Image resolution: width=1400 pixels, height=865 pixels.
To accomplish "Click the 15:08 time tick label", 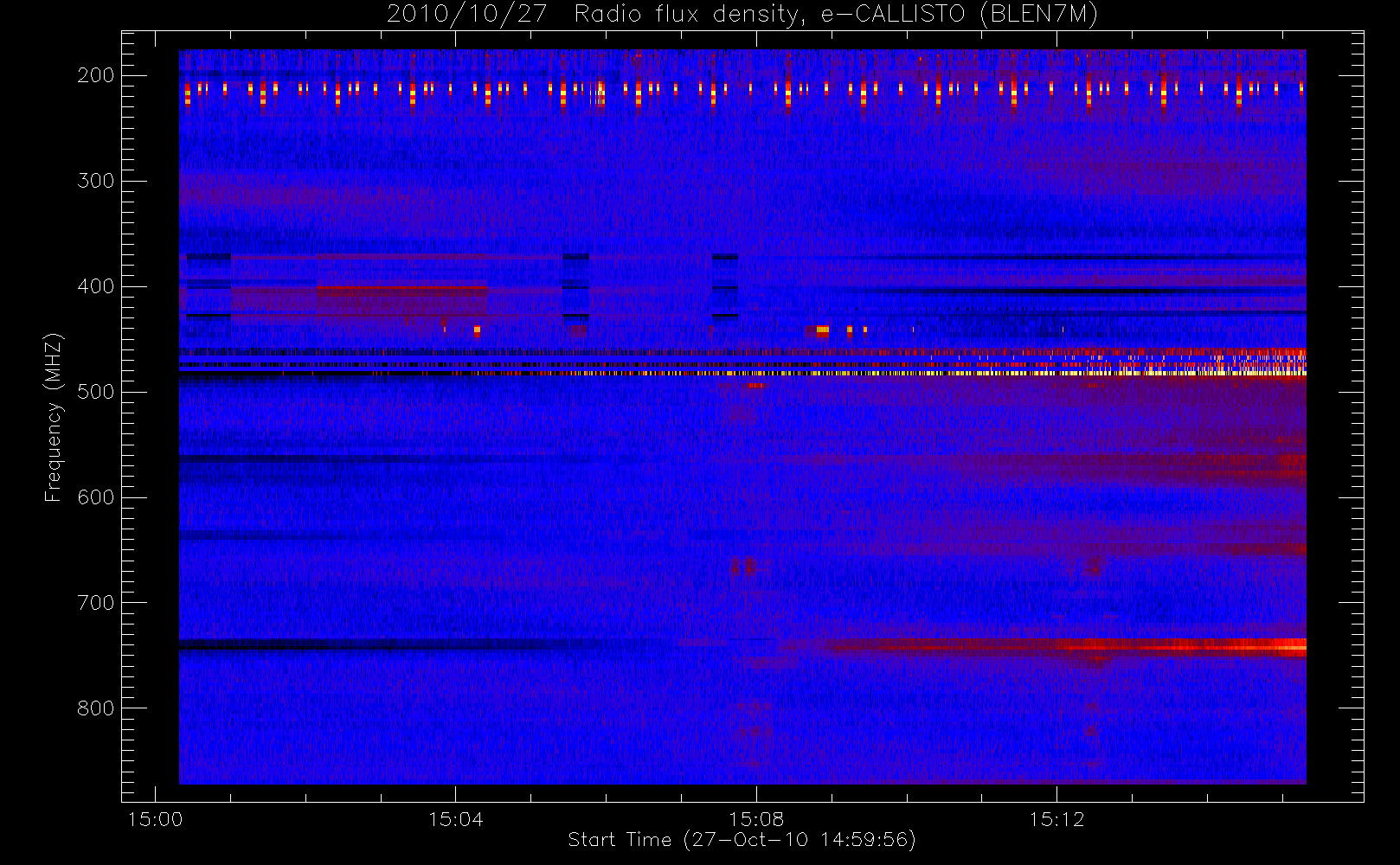I will click(756, 819).
